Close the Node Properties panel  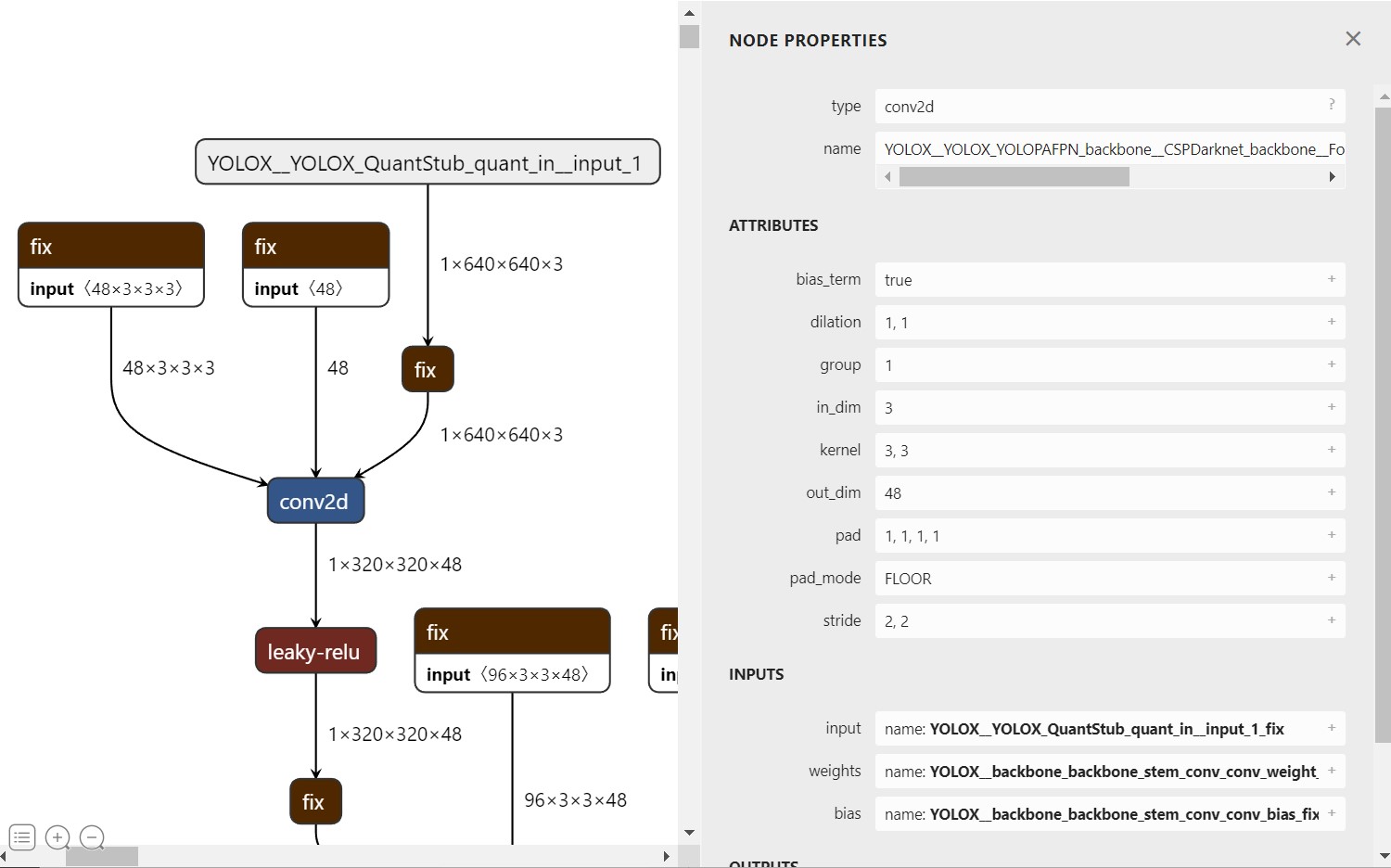click(x=1353, y=39)
